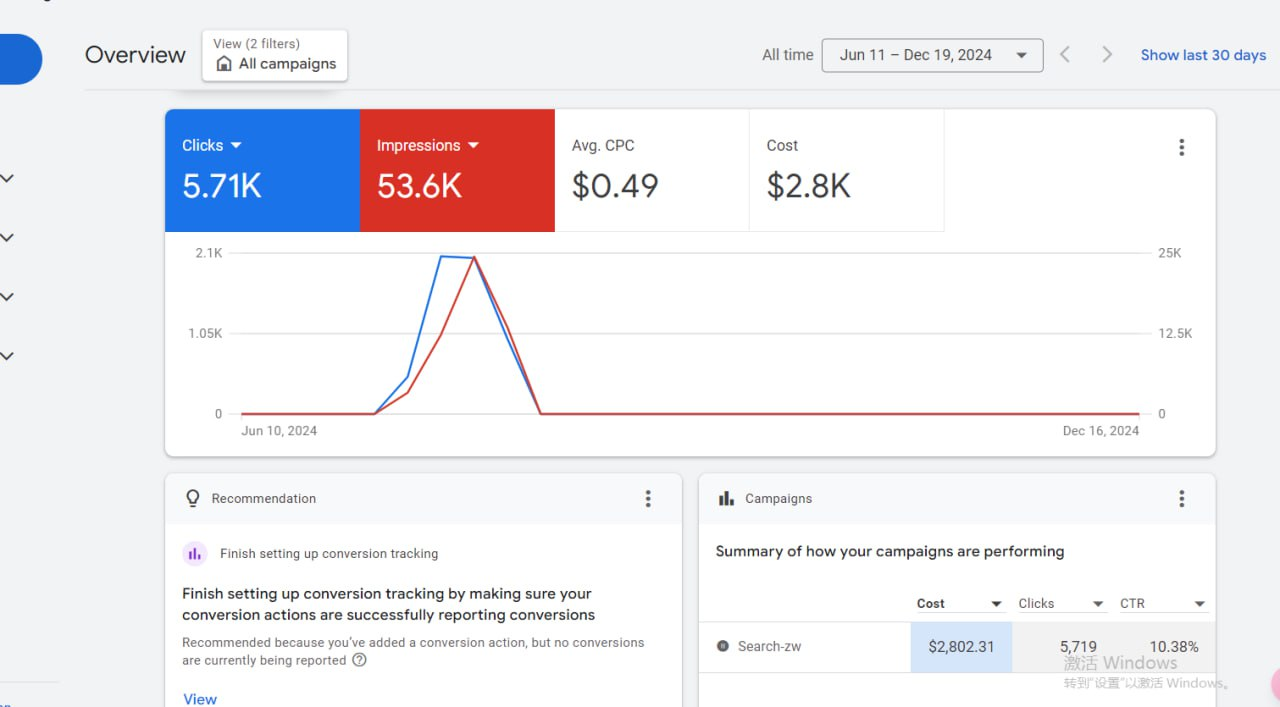Click the View link under Recommendation
This screenshot has width=1280, height=707.
tap(200, 699)
